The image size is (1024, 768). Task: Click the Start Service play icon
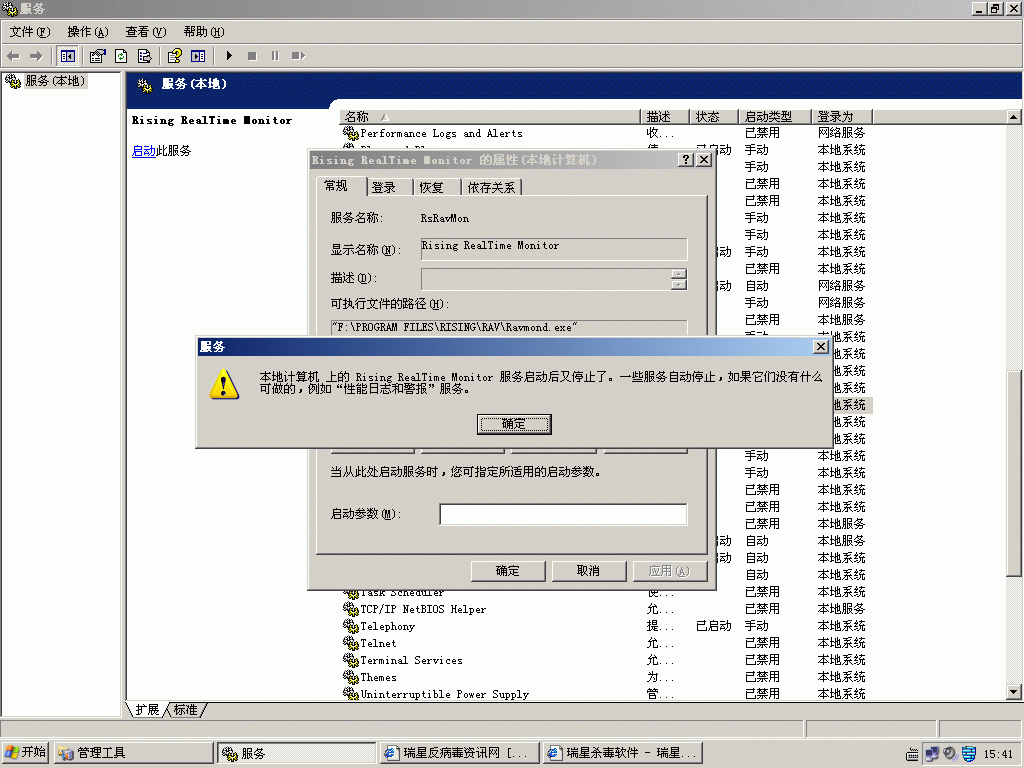click(229, 56)
